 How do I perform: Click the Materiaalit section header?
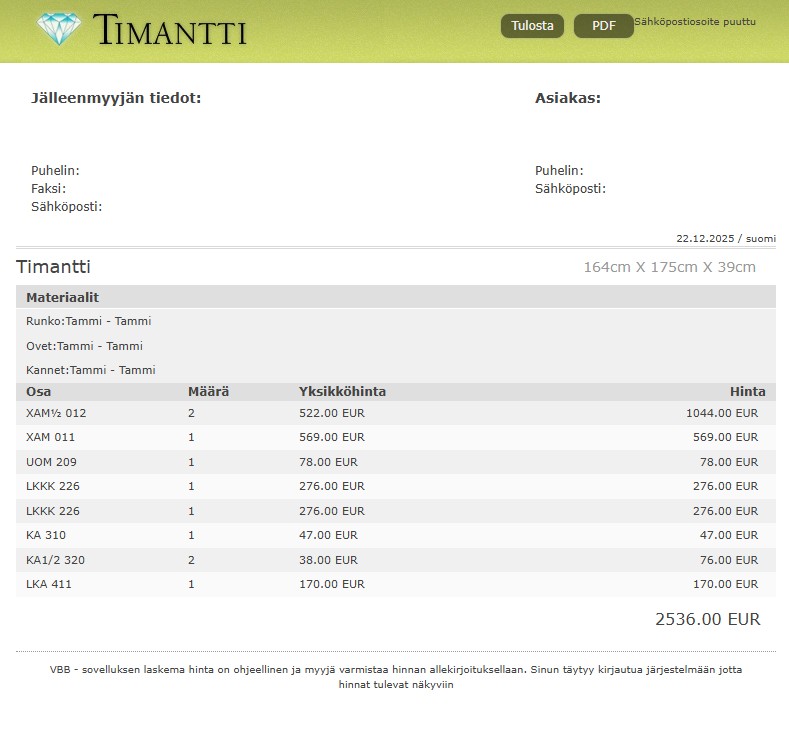tap(62, 297)
